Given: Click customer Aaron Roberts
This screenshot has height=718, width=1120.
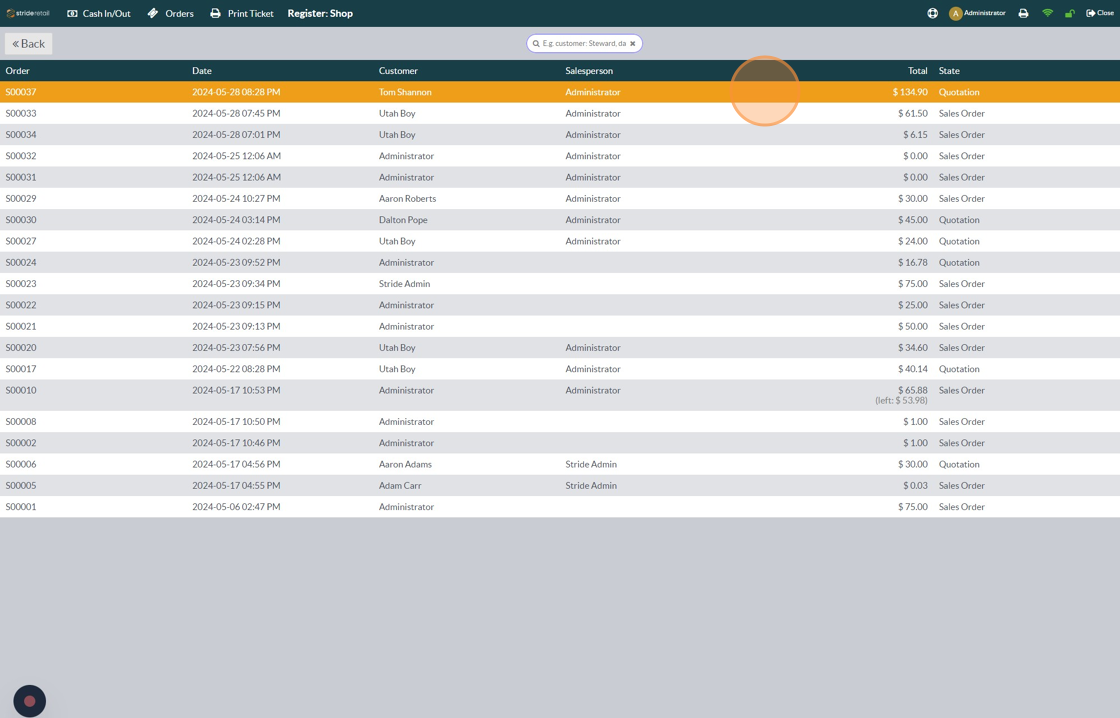Looking at the screenshot, I should (x=407, y=199).
